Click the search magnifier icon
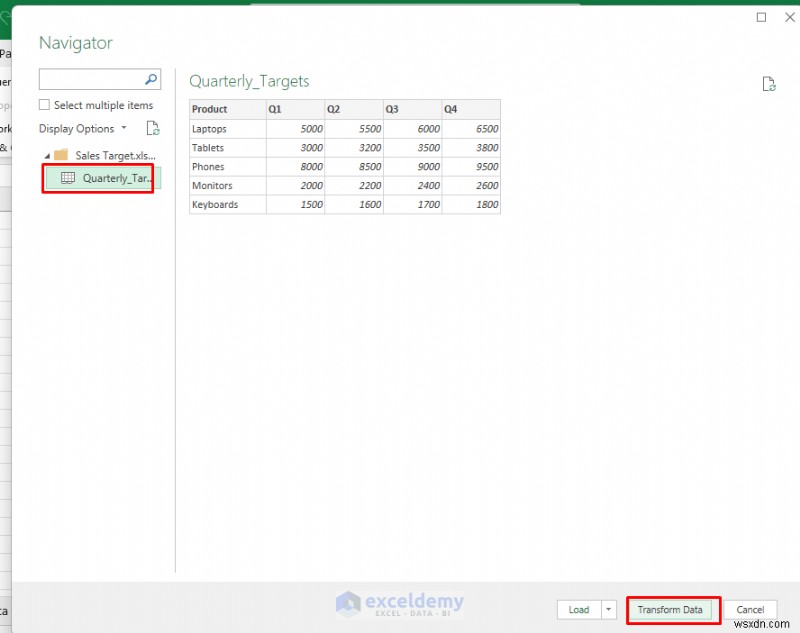 pos(151,79)
